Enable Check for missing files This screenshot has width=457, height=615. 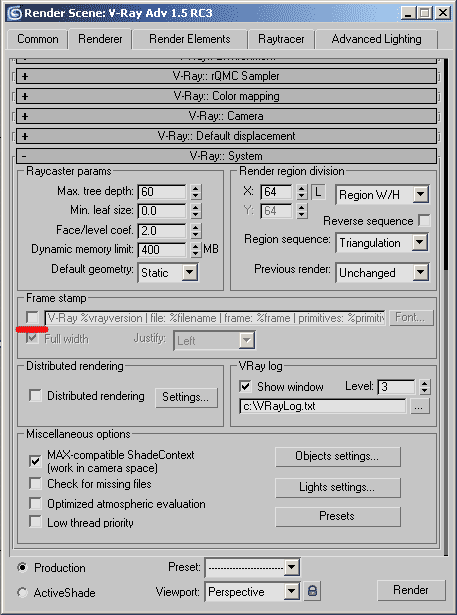point(35,484)
